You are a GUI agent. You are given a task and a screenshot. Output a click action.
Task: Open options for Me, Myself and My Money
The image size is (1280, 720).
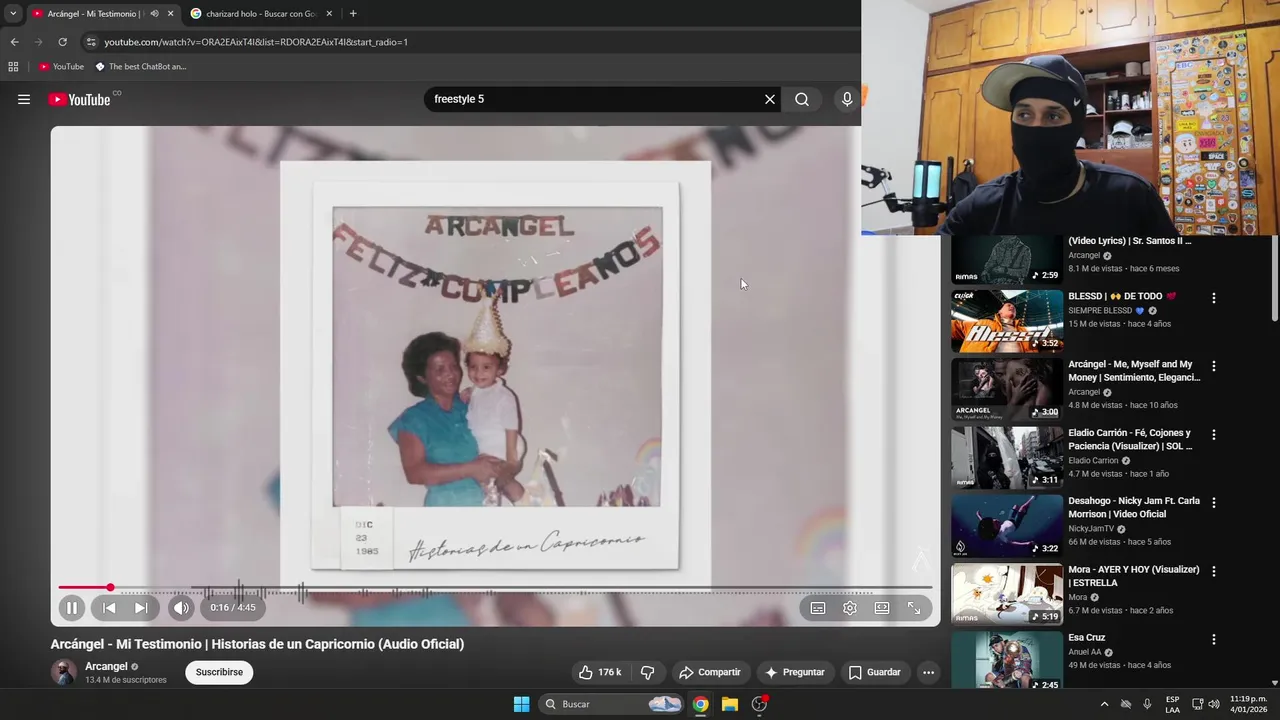tap(1214, 366)
